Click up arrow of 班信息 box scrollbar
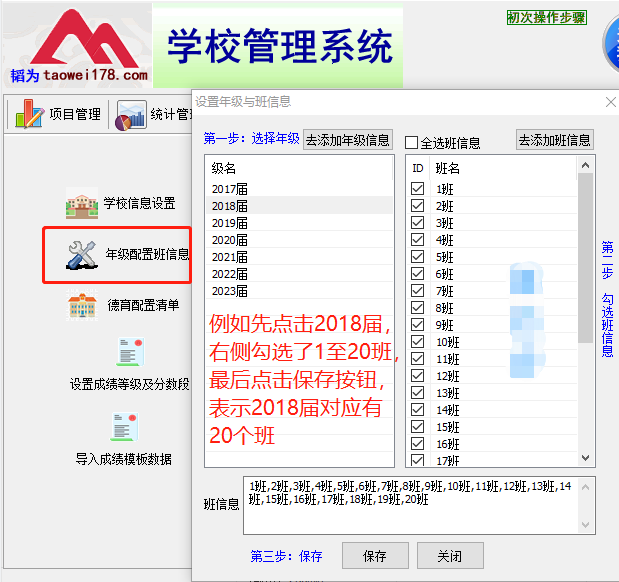The image size is (619, 582). pyautogui.click(x=586, y=487)
